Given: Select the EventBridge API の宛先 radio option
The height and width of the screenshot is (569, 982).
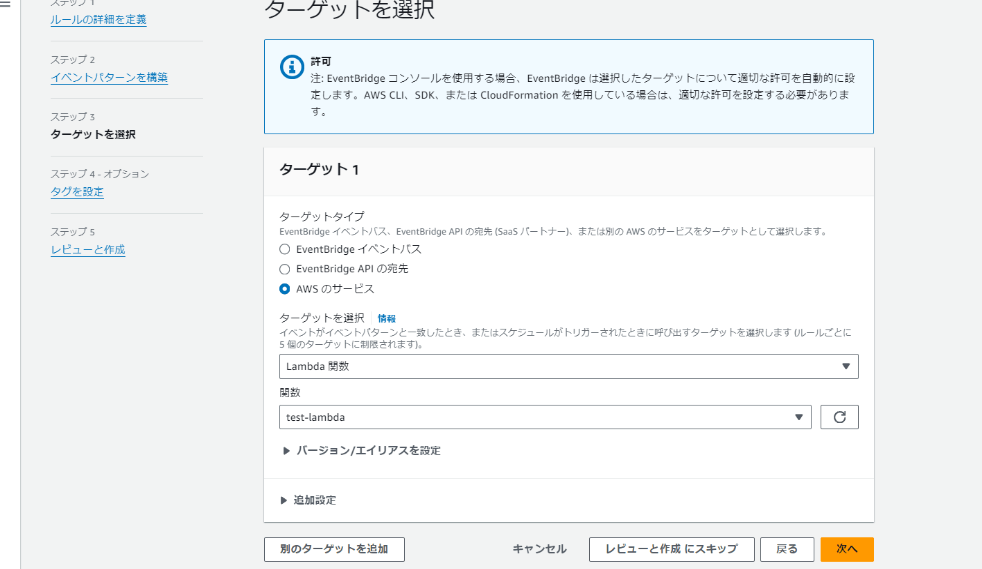Looking at the screenshot, I should coord(284,269).
